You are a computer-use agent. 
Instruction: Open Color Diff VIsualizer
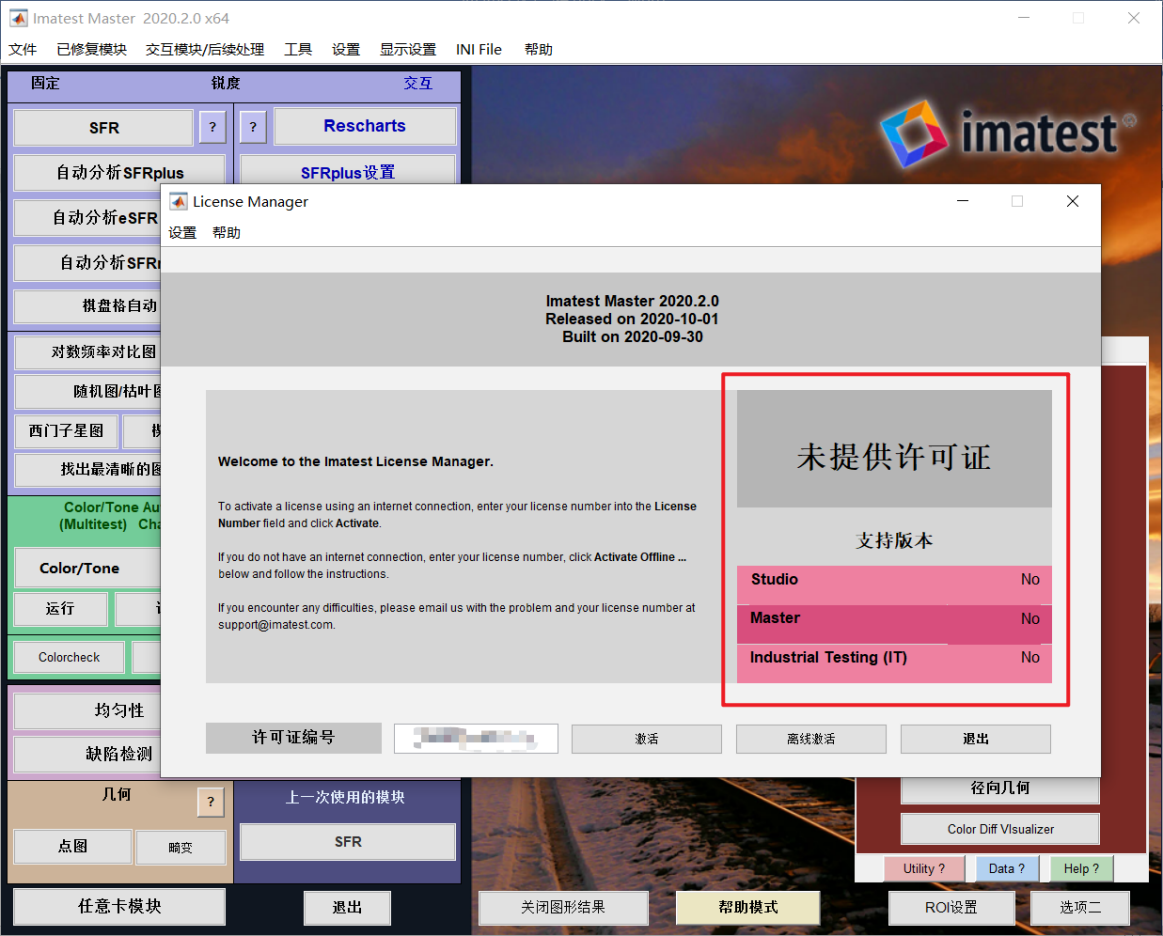pyautogui.click(x=1001, y=829)
